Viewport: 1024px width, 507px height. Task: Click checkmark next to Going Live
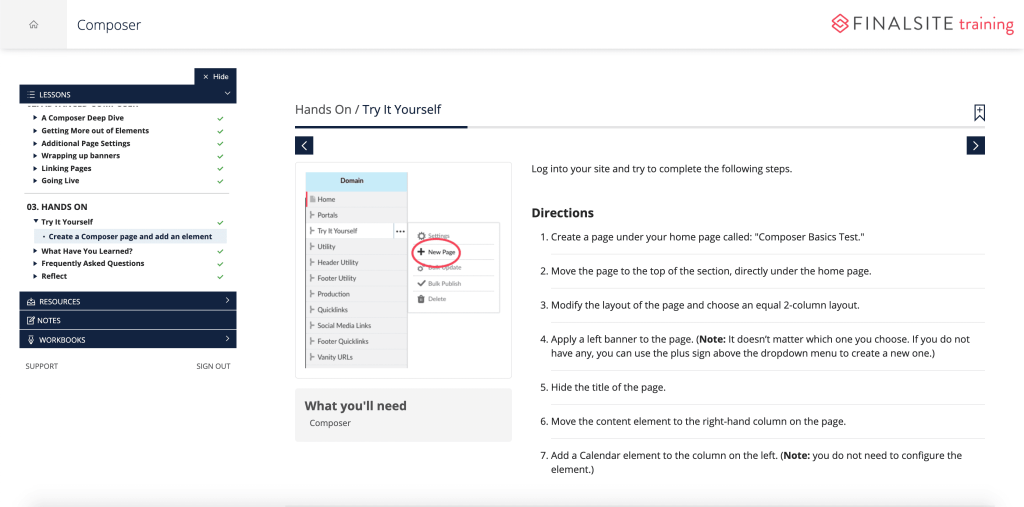coord(220,181)
